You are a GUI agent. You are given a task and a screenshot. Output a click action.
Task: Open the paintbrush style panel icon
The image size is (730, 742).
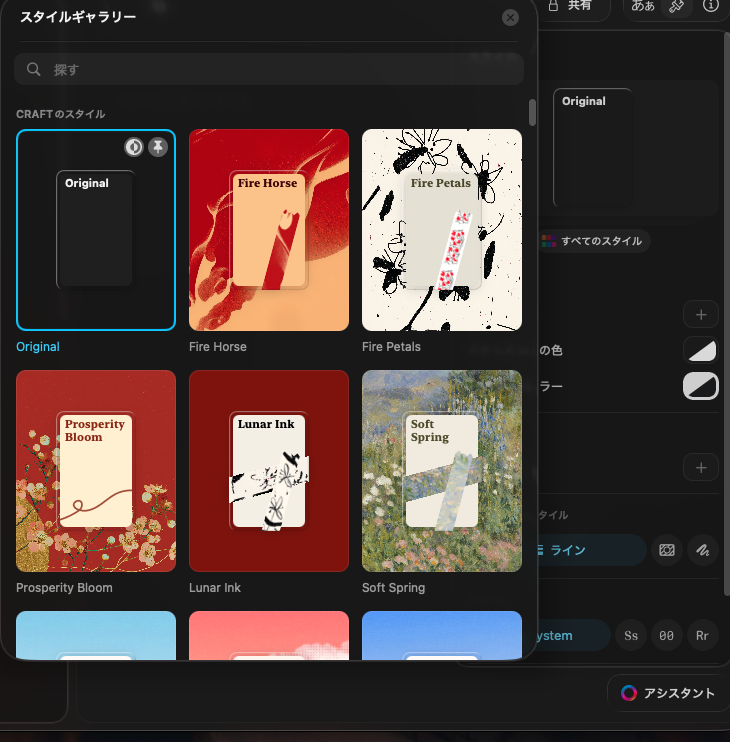pos(677,6)
